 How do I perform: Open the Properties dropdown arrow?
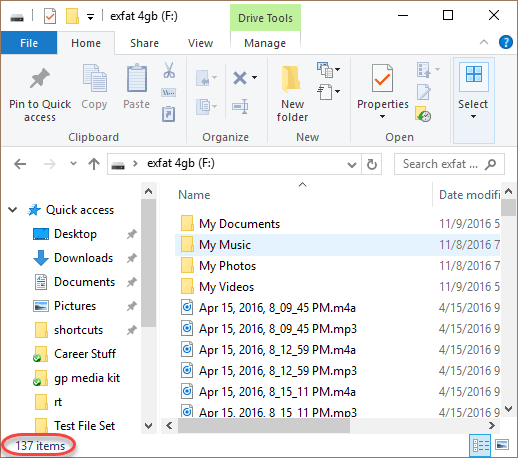(x=382, y=117)
